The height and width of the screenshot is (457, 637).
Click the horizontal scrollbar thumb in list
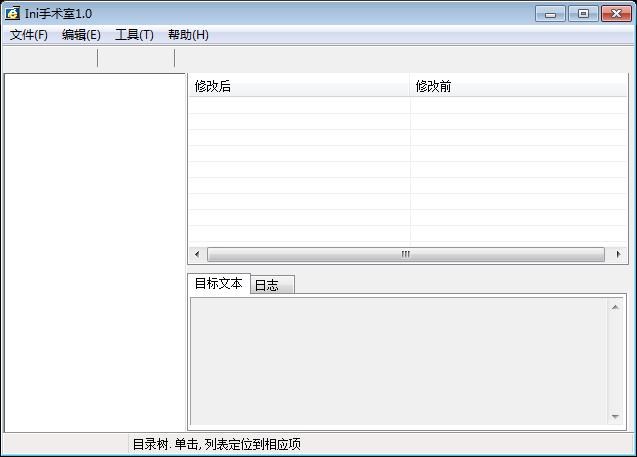405,255
